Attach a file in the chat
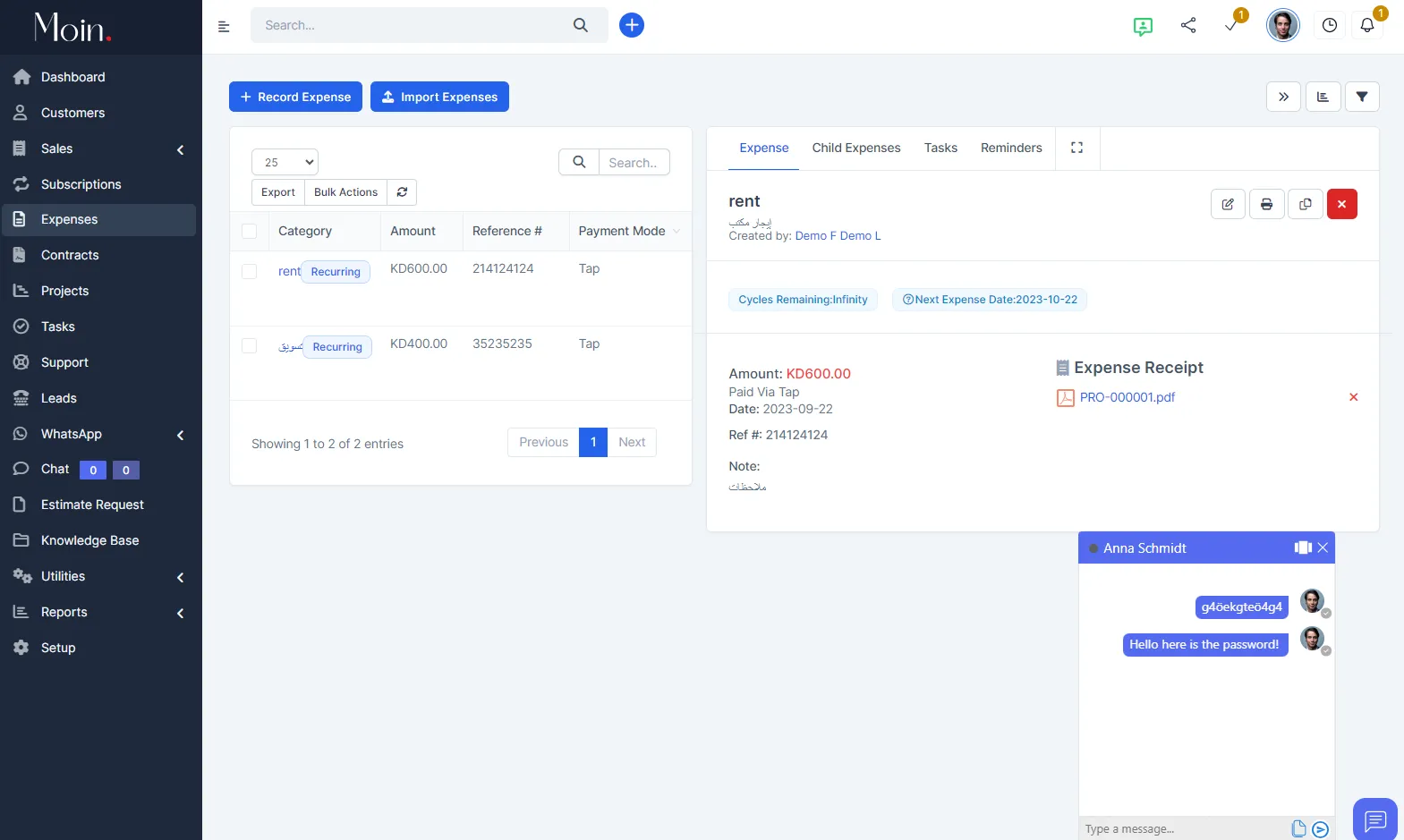Viewport: 1404px width, 840px height. (x=1299, y=828)
